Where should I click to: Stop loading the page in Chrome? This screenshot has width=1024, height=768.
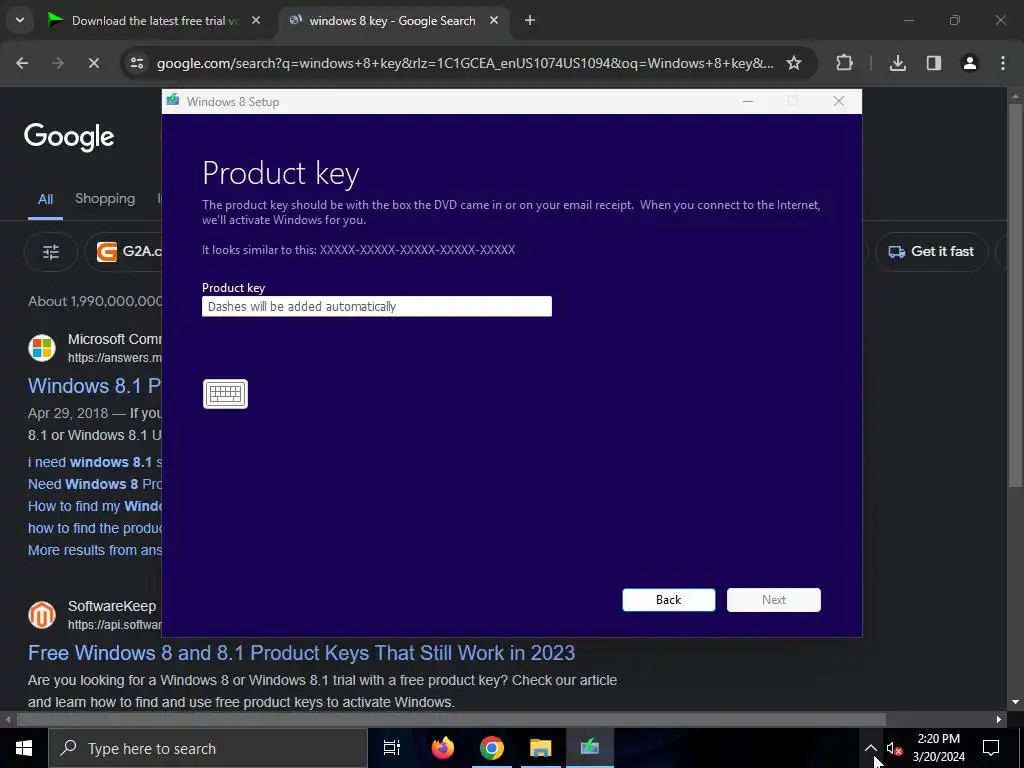point(93,63)
